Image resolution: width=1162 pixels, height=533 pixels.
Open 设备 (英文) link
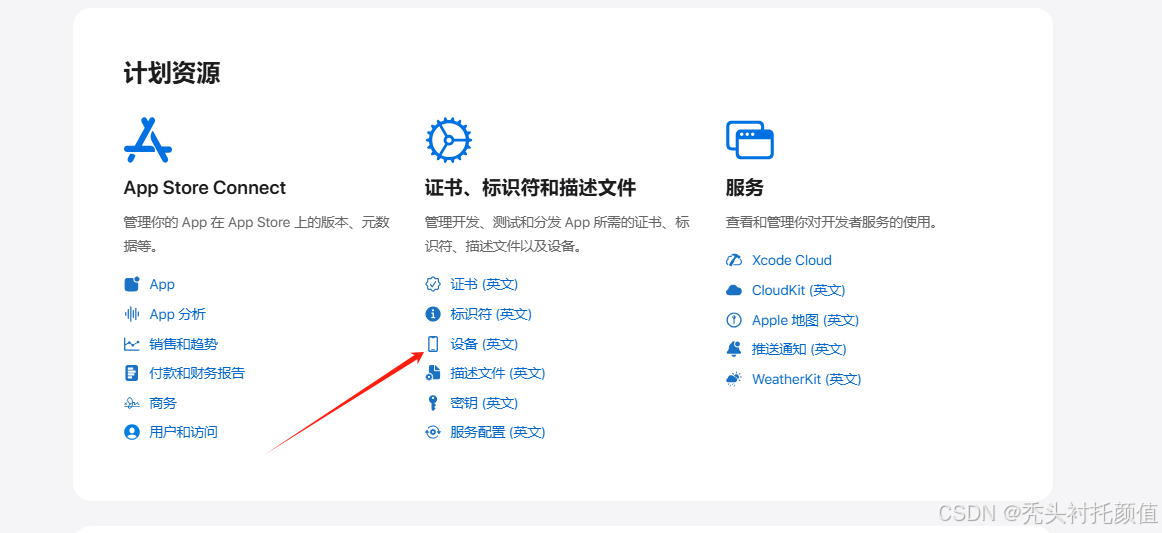point(484,344)
